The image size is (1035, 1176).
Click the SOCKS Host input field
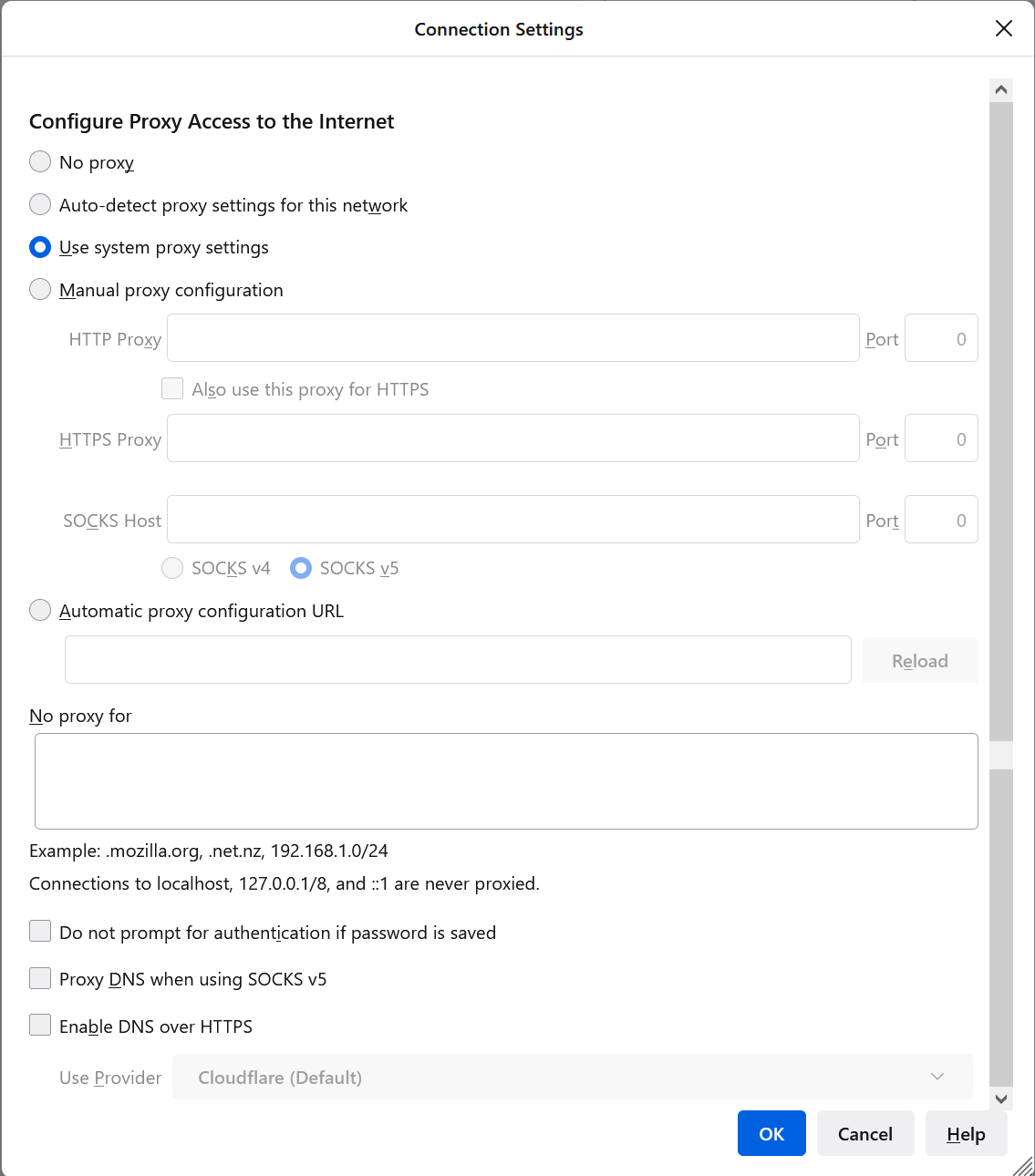tap(512, 519)
